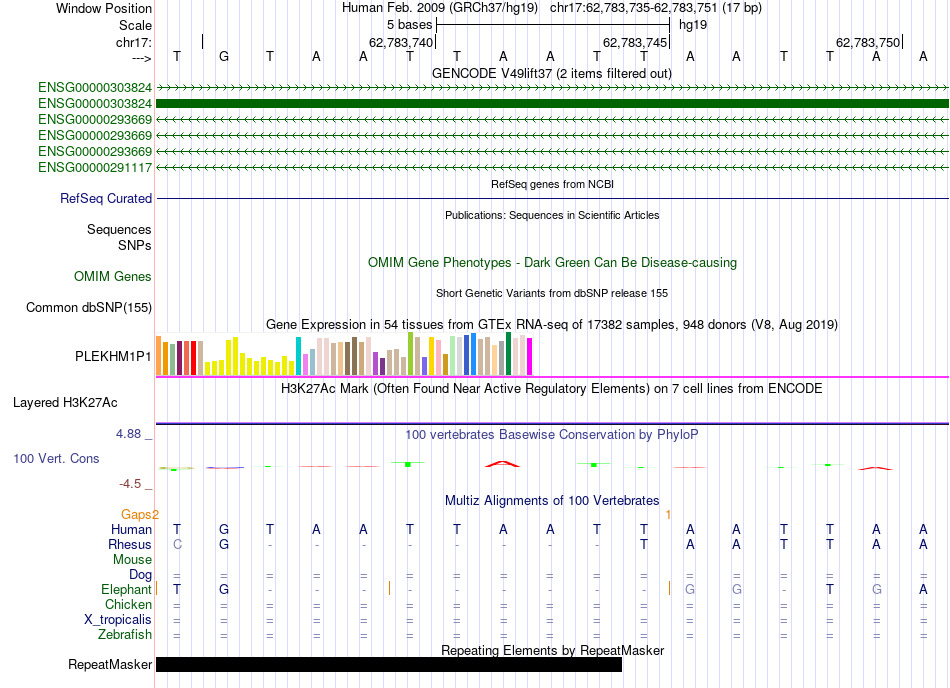This screenshot has height=688, width=950.
Task: Click the cyan bar in GTEx expression chart
Action: pyautogui.click(x=298, y=356)
